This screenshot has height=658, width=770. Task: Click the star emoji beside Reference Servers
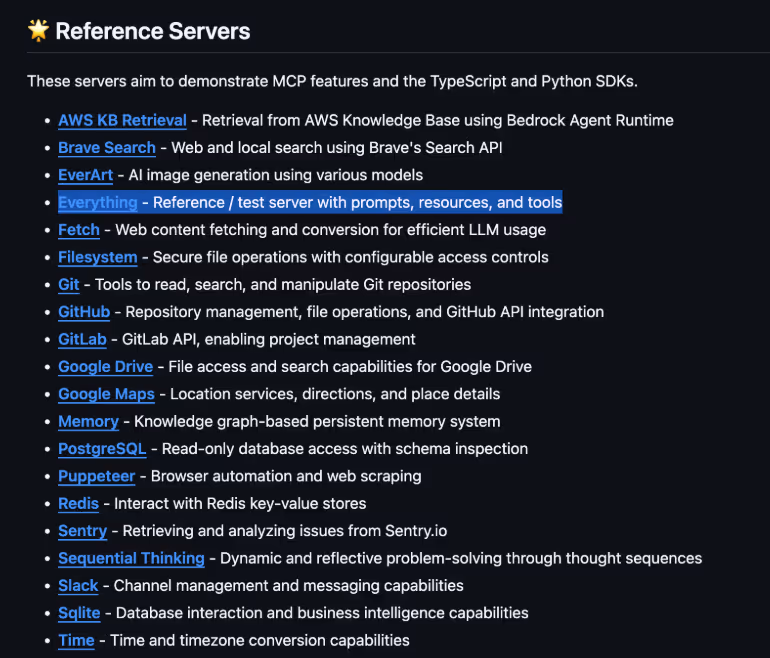(x=38, y=30)
